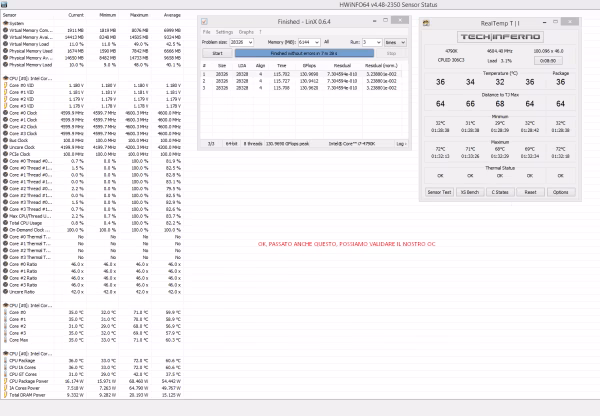Click the Maximum column header in HWiNFO64
Image resolution: width=600 pixels, height=416 pixels.
click(139, 15)
